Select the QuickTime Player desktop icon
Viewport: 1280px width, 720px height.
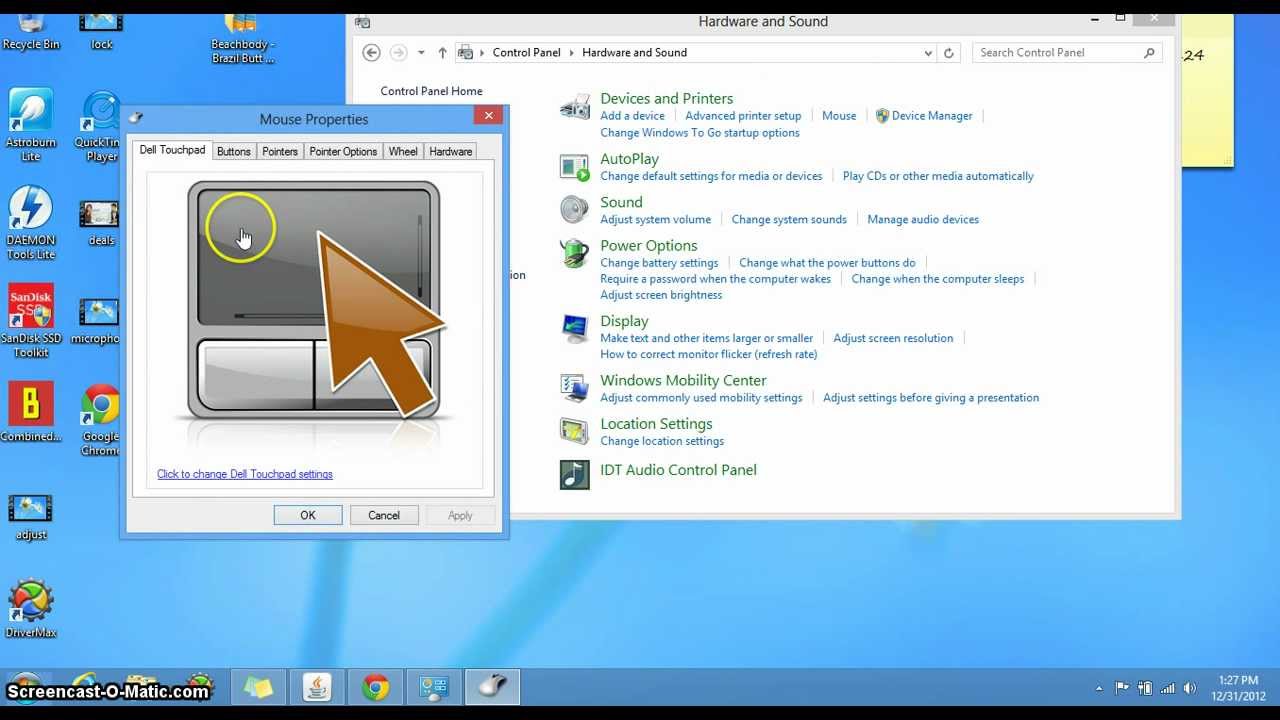[x=101, y=126]
